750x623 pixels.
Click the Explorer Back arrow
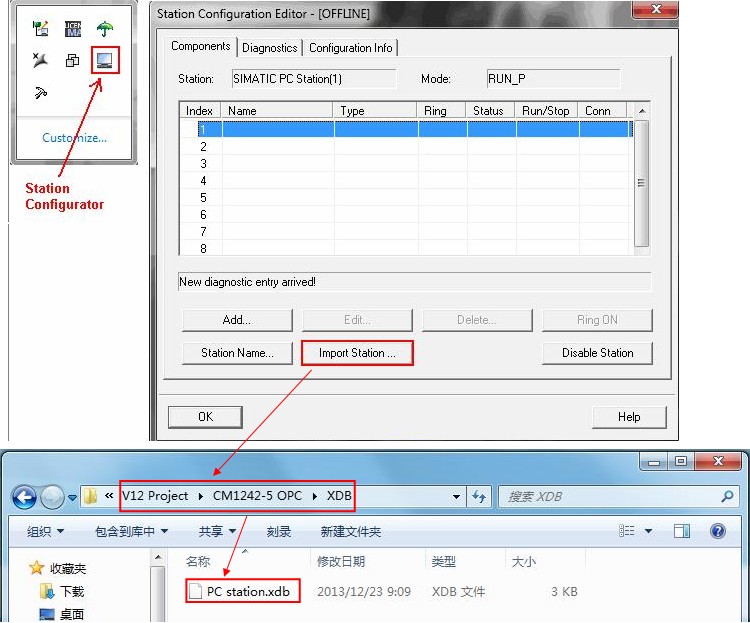[x=24, y=497]
